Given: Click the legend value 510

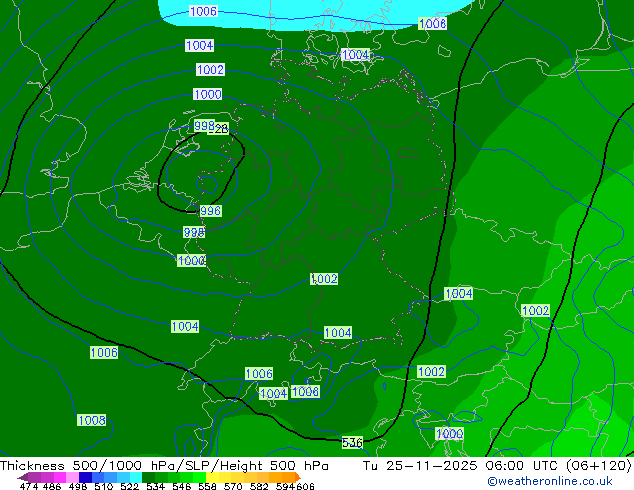Looking at the screenshot, I should [104, 486].
